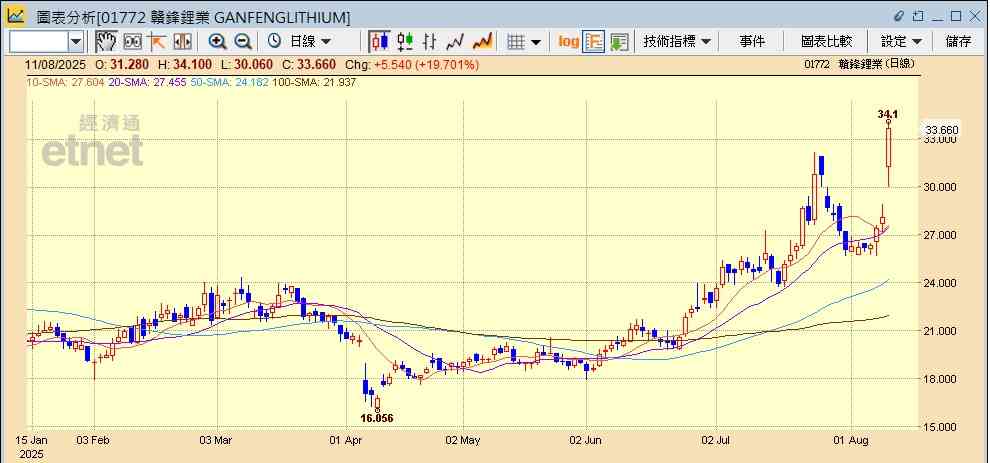
Task: Click the horizontal range compress icon
Action: [182, 42]
